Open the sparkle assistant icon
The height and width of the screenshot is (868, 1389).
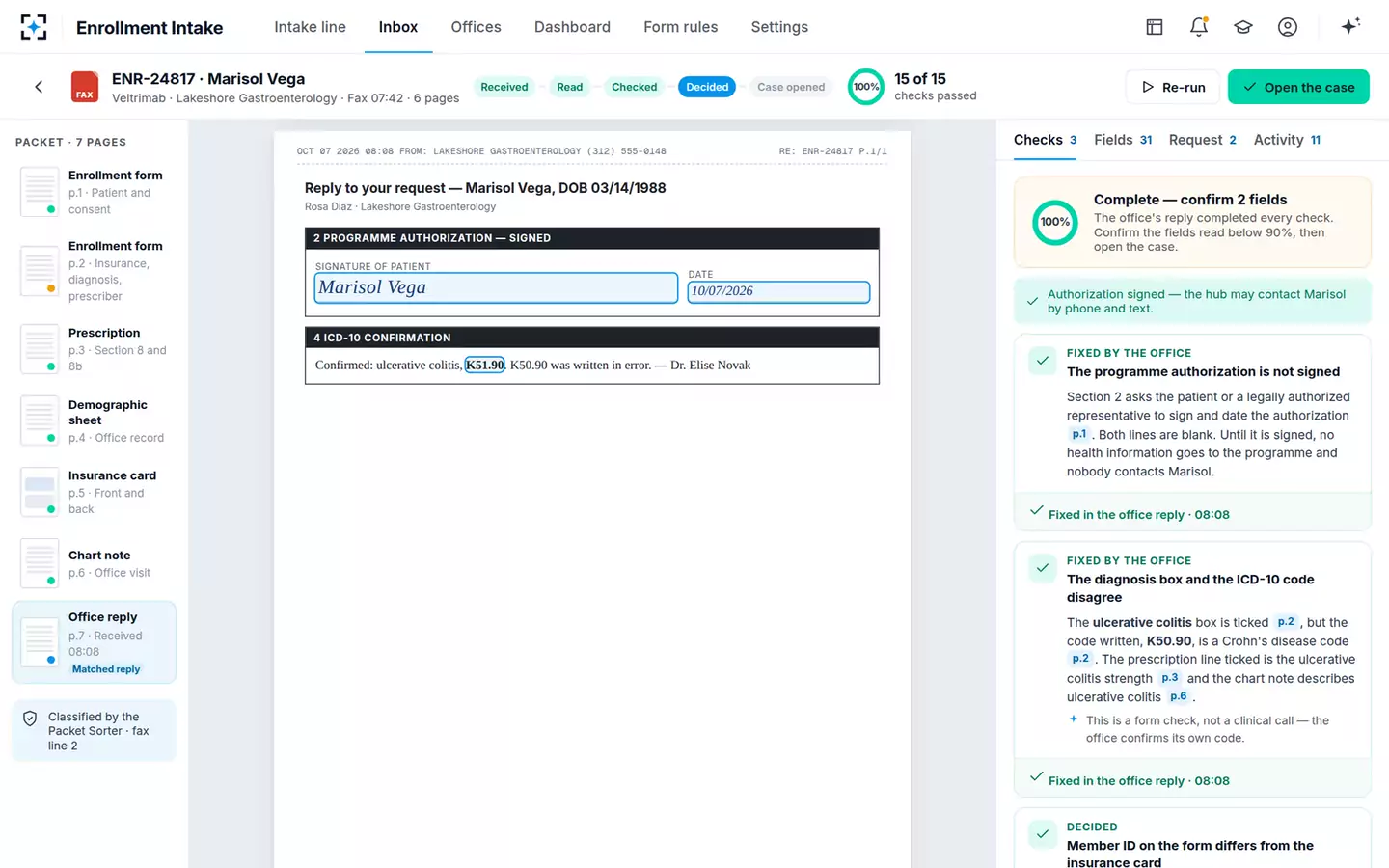pyautogui.click(x=1350, y=26)
